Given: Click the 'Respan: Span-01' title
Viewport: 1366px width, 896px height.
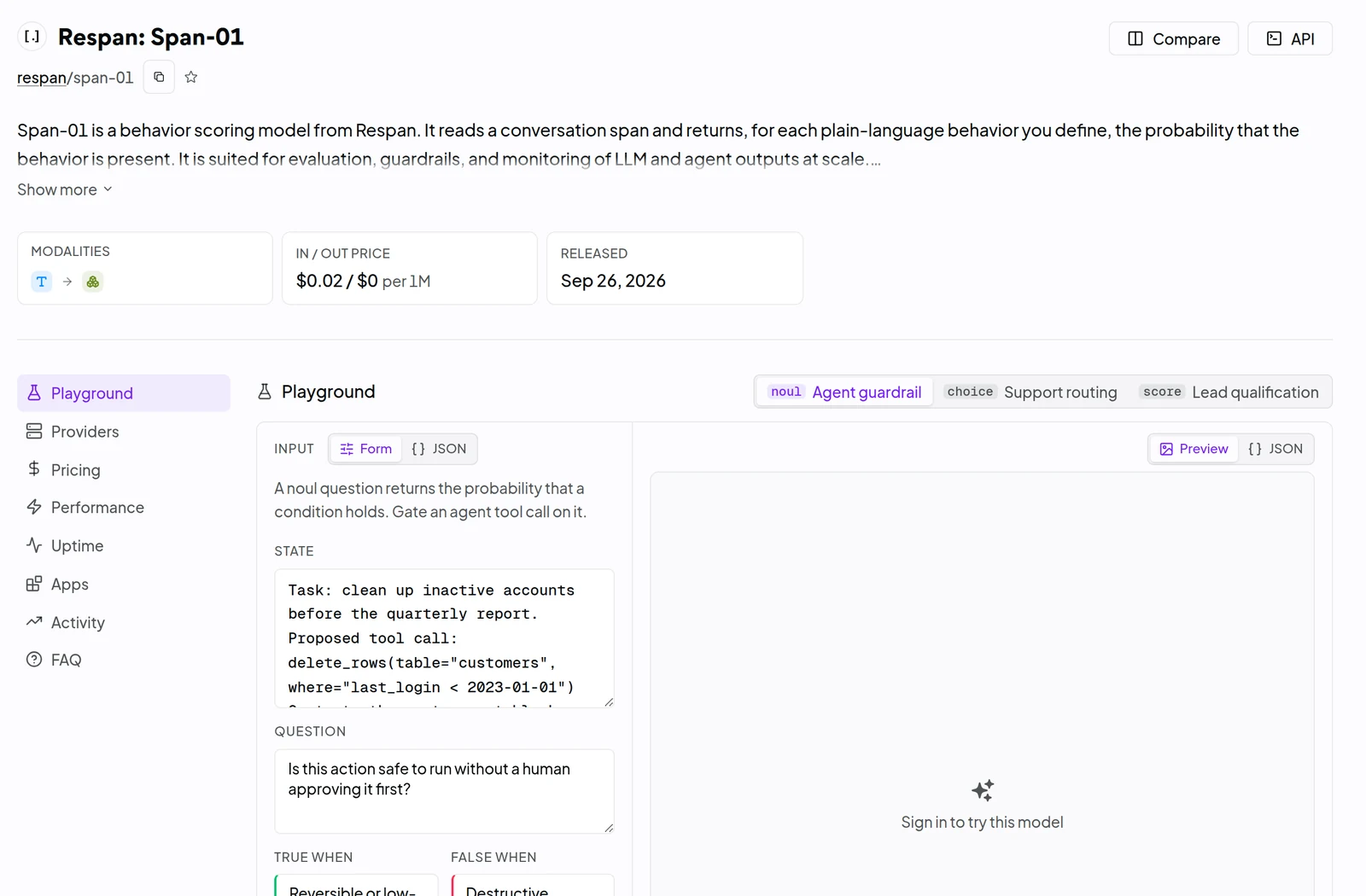Looking at the screenshot, I should pos(151,37).
